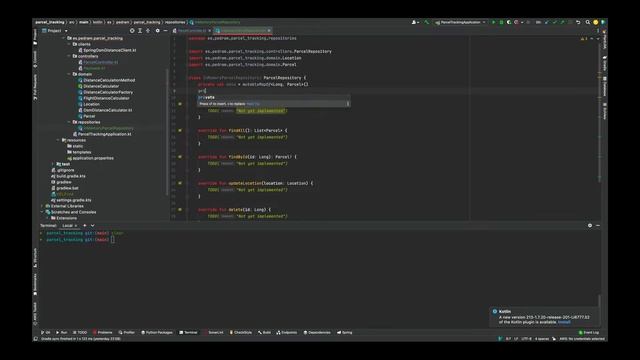
Task: Add new terminal session with plus
Action: [85, 226]
